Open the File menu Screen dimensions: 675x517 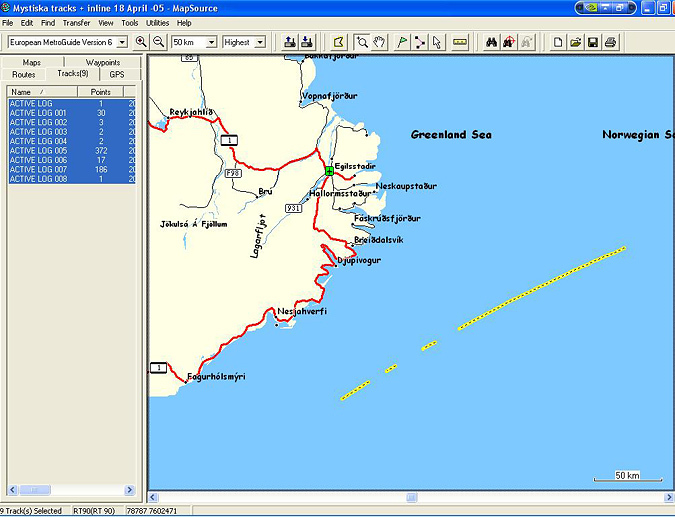point(7,23)
